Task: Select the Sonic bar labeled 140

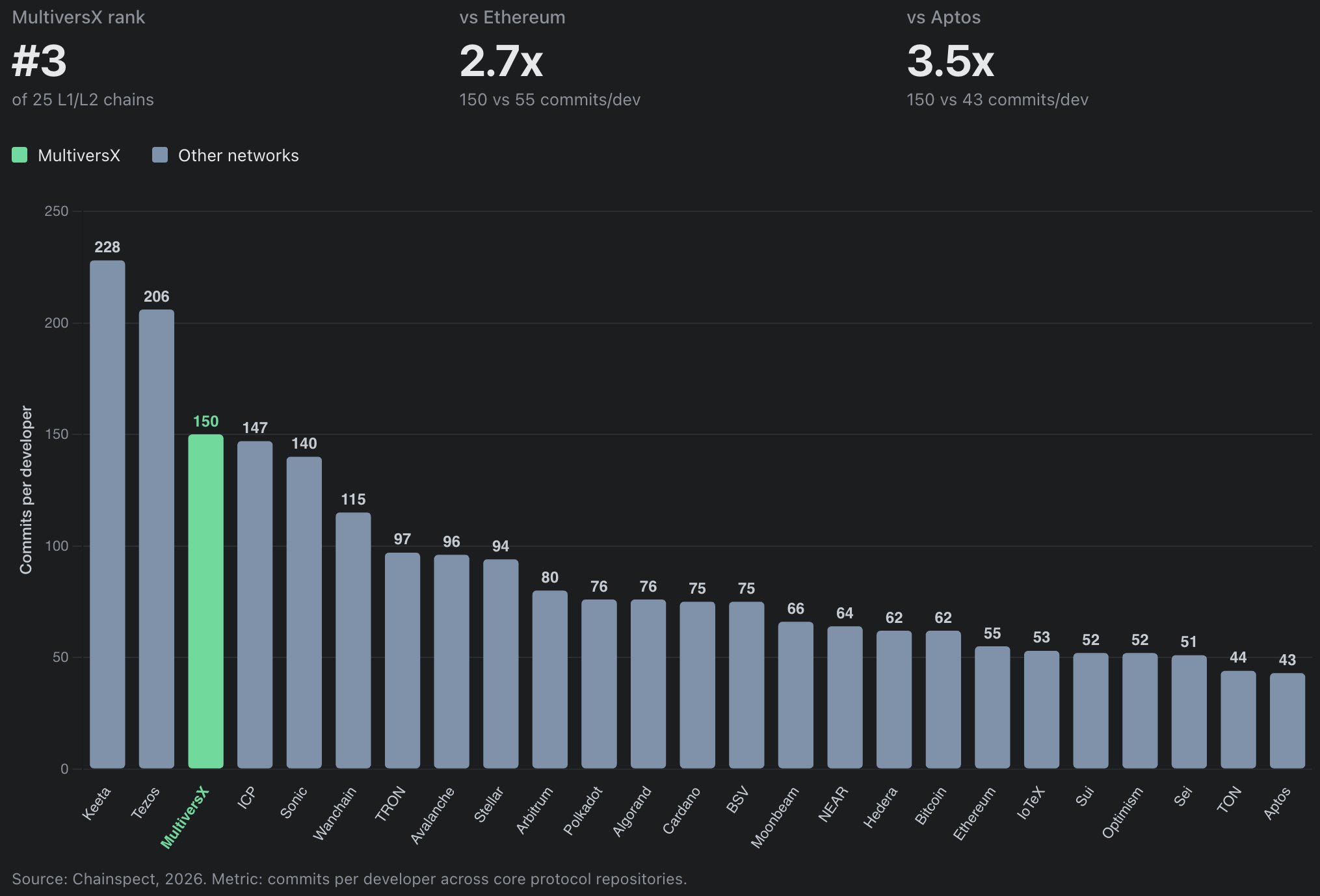Action: tap(304, 613)
